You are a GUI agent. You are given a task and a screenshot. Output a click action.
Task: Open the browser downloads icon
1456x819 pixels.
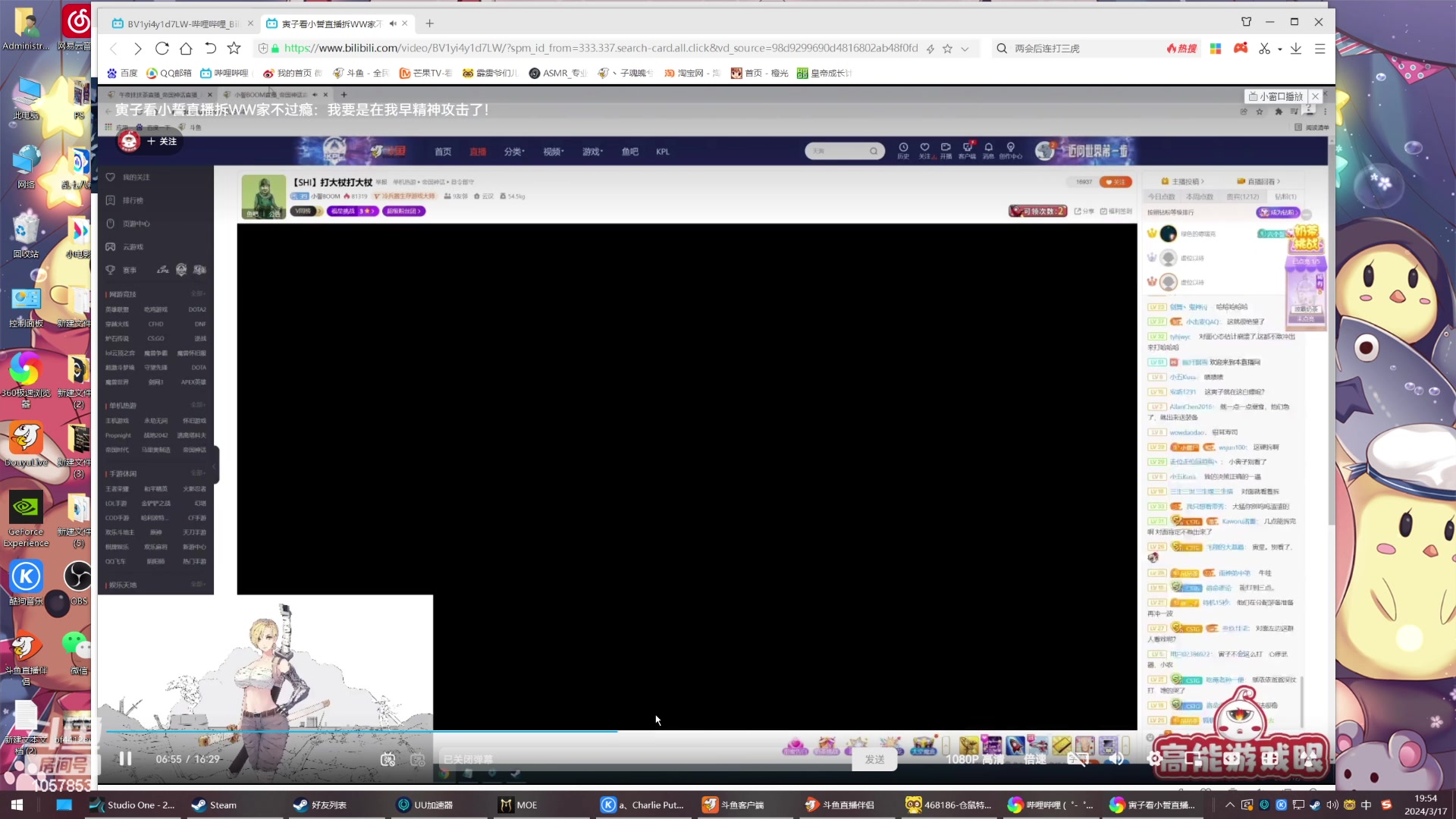[x=1296, y=49]
